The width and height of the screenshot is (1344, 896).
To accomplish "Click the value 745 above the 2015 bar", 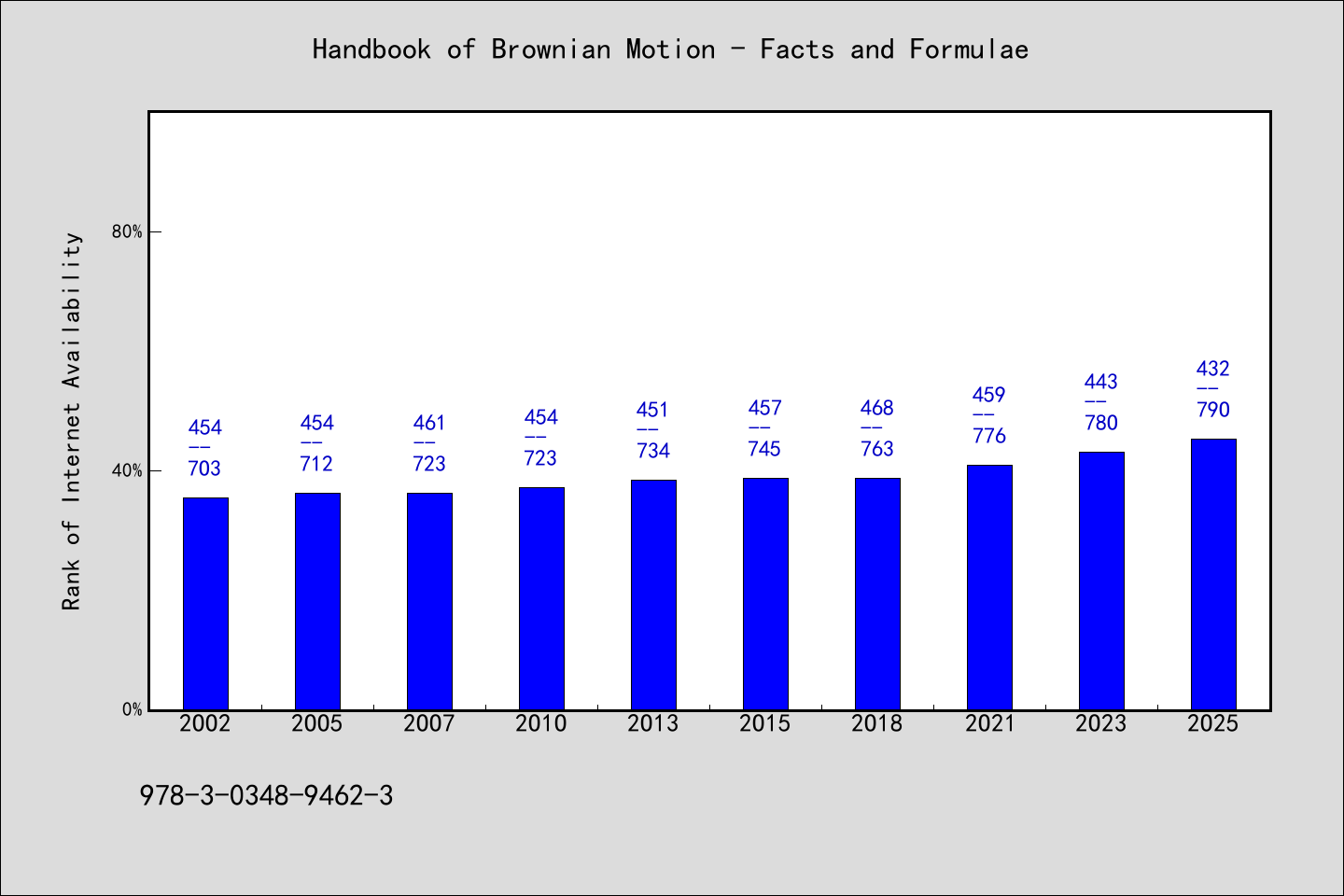I will (765, 449).
